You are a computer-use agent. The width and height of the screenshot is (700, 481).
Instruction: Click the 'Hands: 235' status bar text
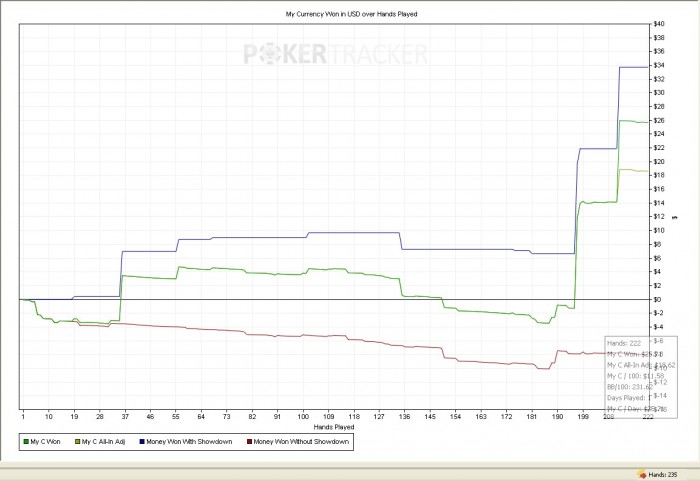click(x=663, y=474)
